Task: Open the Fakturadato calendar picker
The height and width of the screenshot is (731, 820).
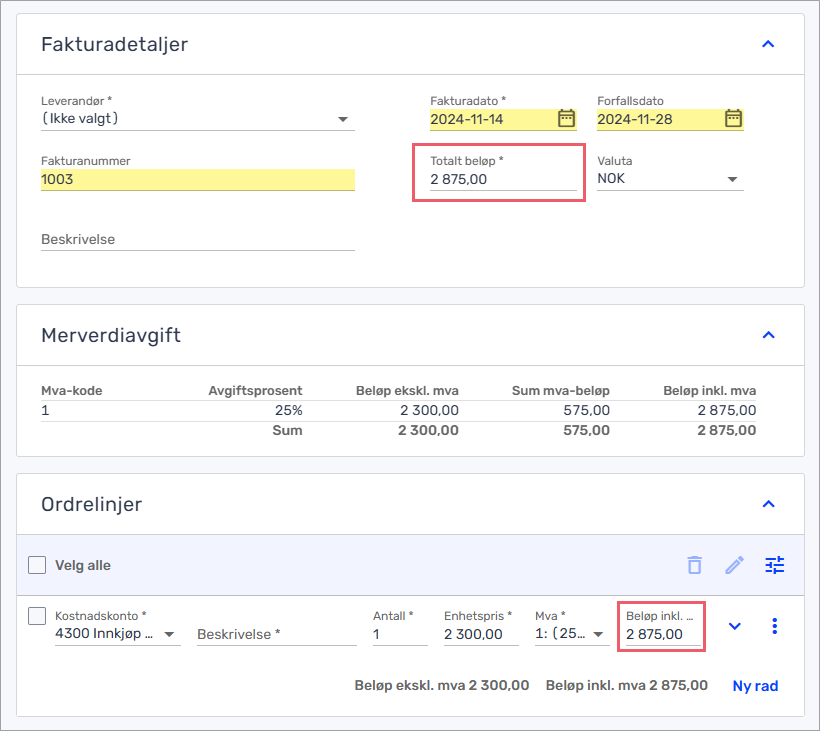Action: (566, 119)
